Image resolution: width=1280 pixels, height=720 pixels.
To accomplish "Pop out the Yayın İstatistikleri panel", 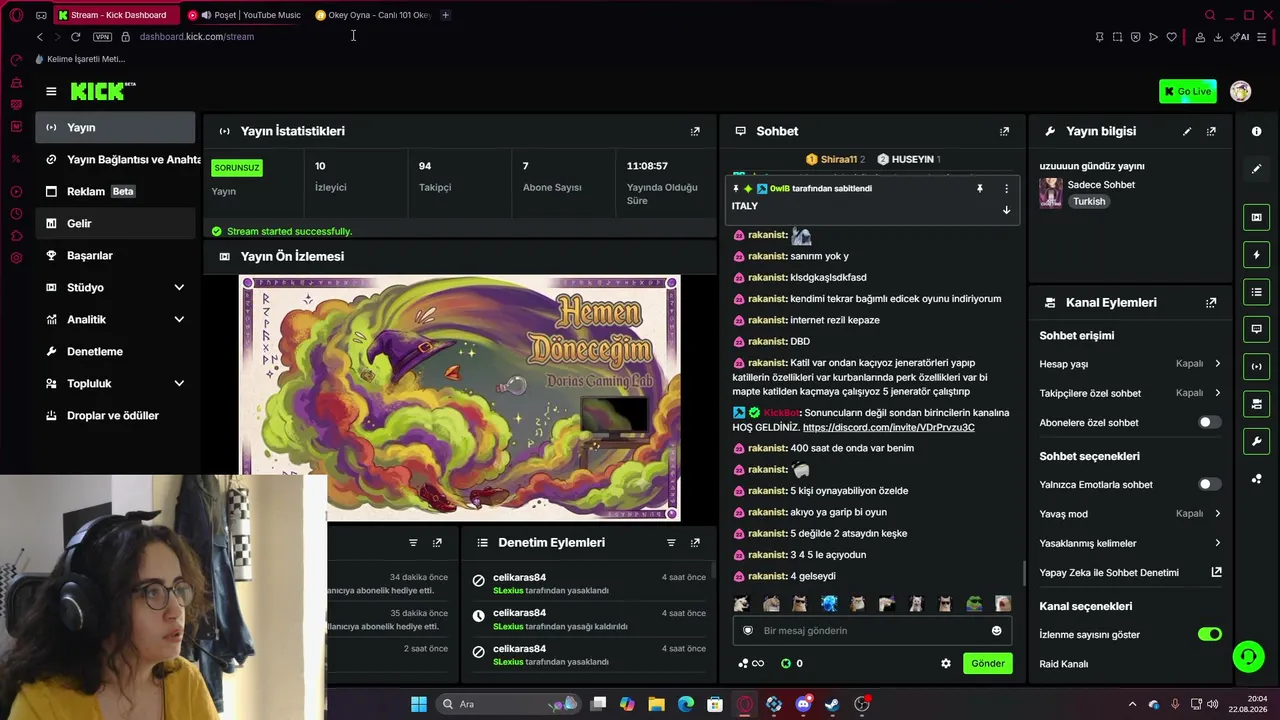I will 695,131.
